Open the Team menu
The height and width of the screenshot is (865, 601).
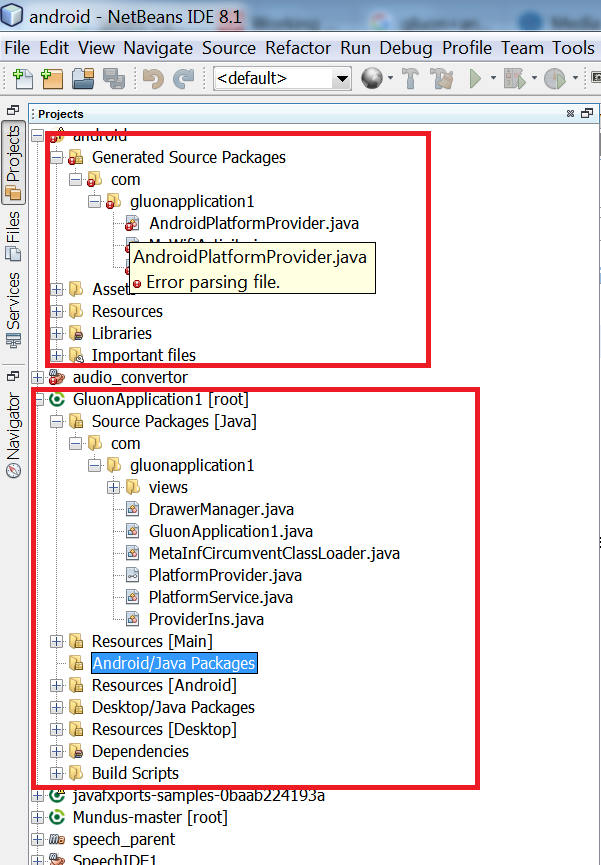coord(522,48)
